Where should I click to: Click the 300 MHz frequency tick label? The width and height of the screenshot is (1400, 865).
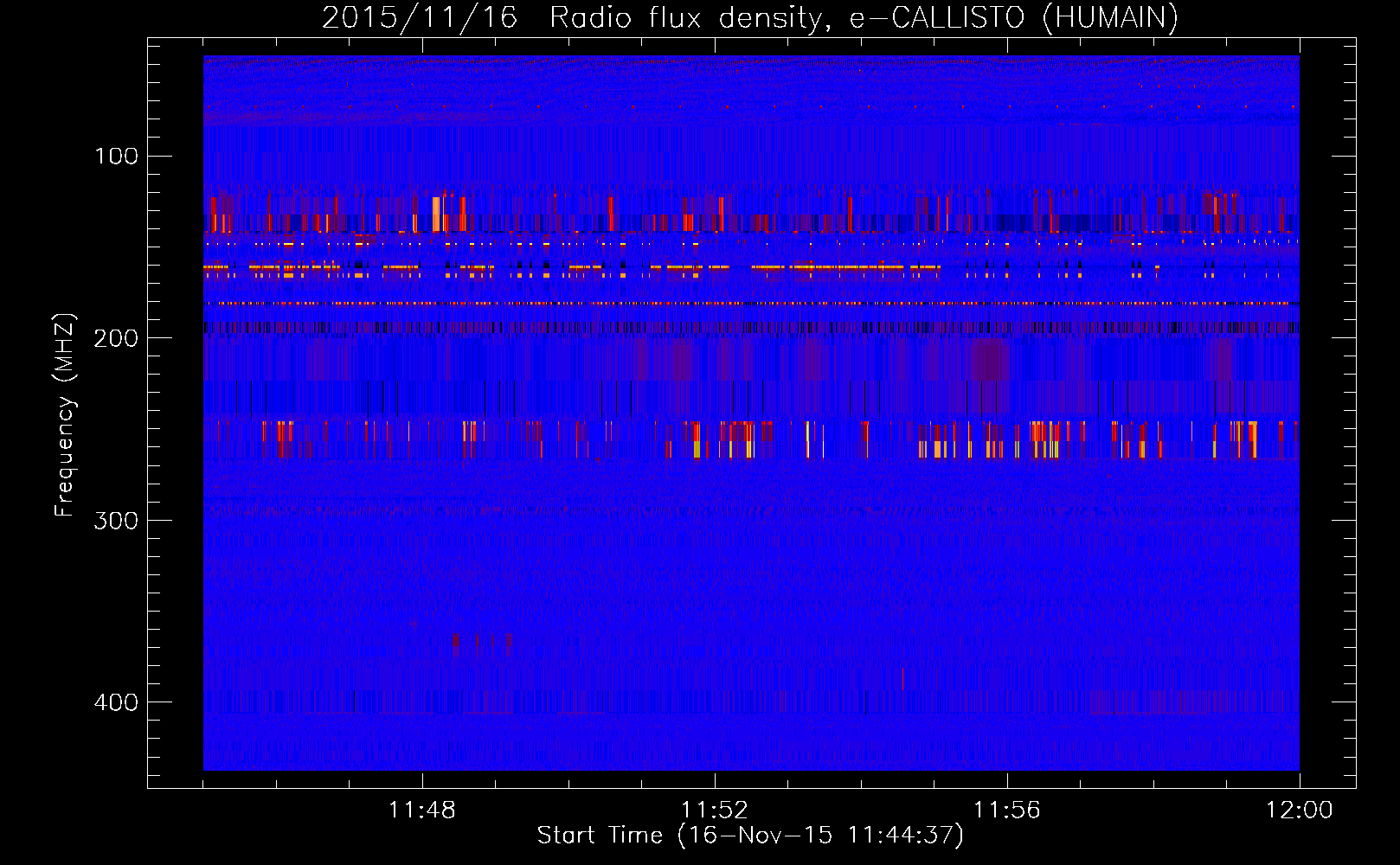point(116,520)
